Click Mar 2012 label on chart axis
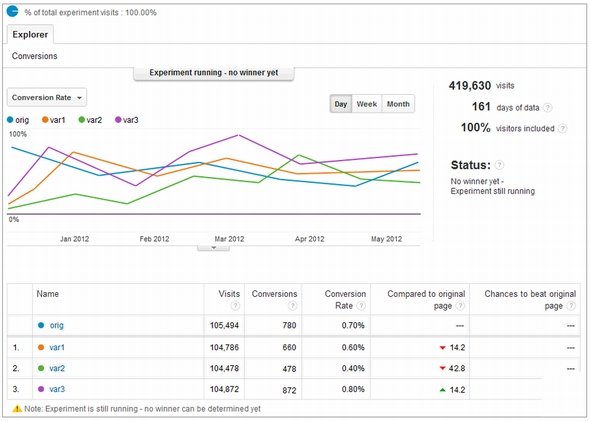590x421 pixels. 229,239
